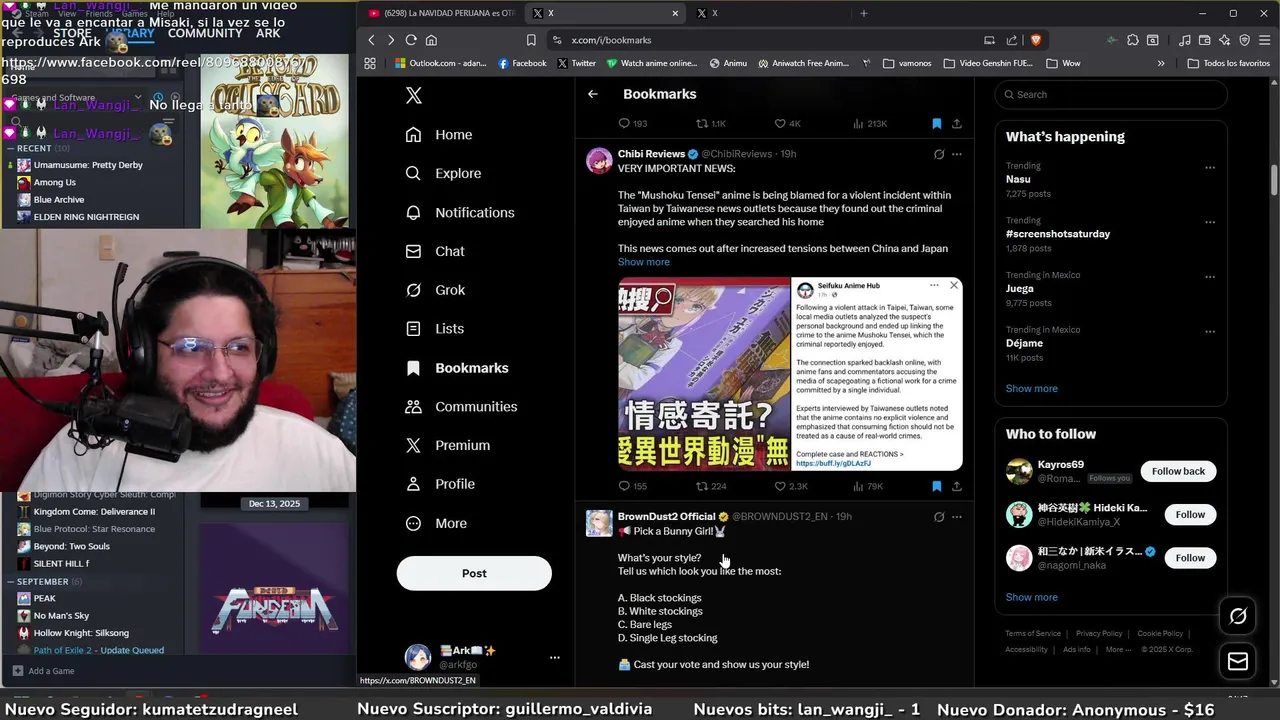Open Home in the X sidebar
Screen dimensions: 1280x720
click(x=439, y=135)
